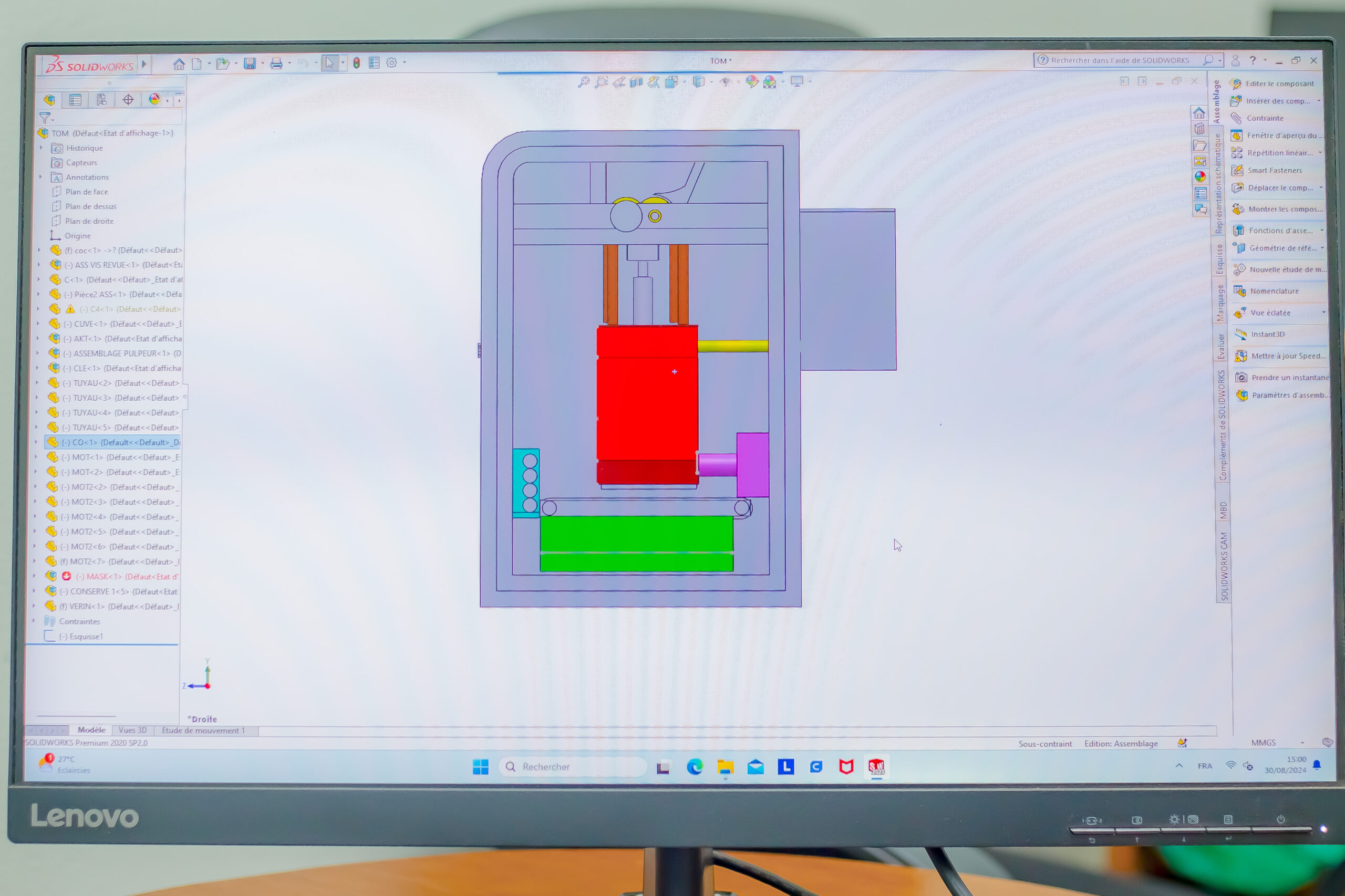Select the green block in the model
Screen dimensions: 1345x896
[x=637, y=544]
